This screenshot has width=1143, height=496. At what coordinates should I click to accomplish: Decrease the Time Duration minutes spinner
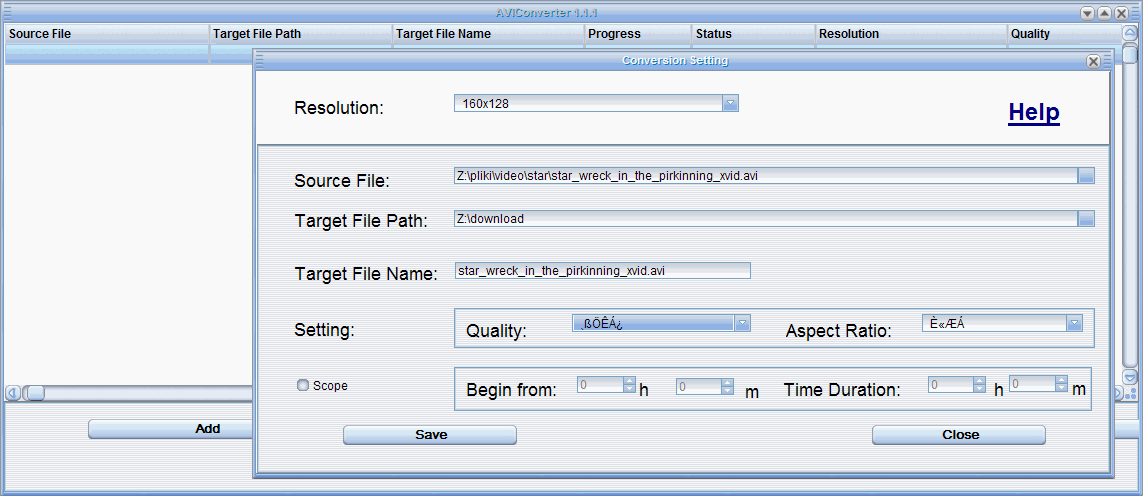[1061, 388]
